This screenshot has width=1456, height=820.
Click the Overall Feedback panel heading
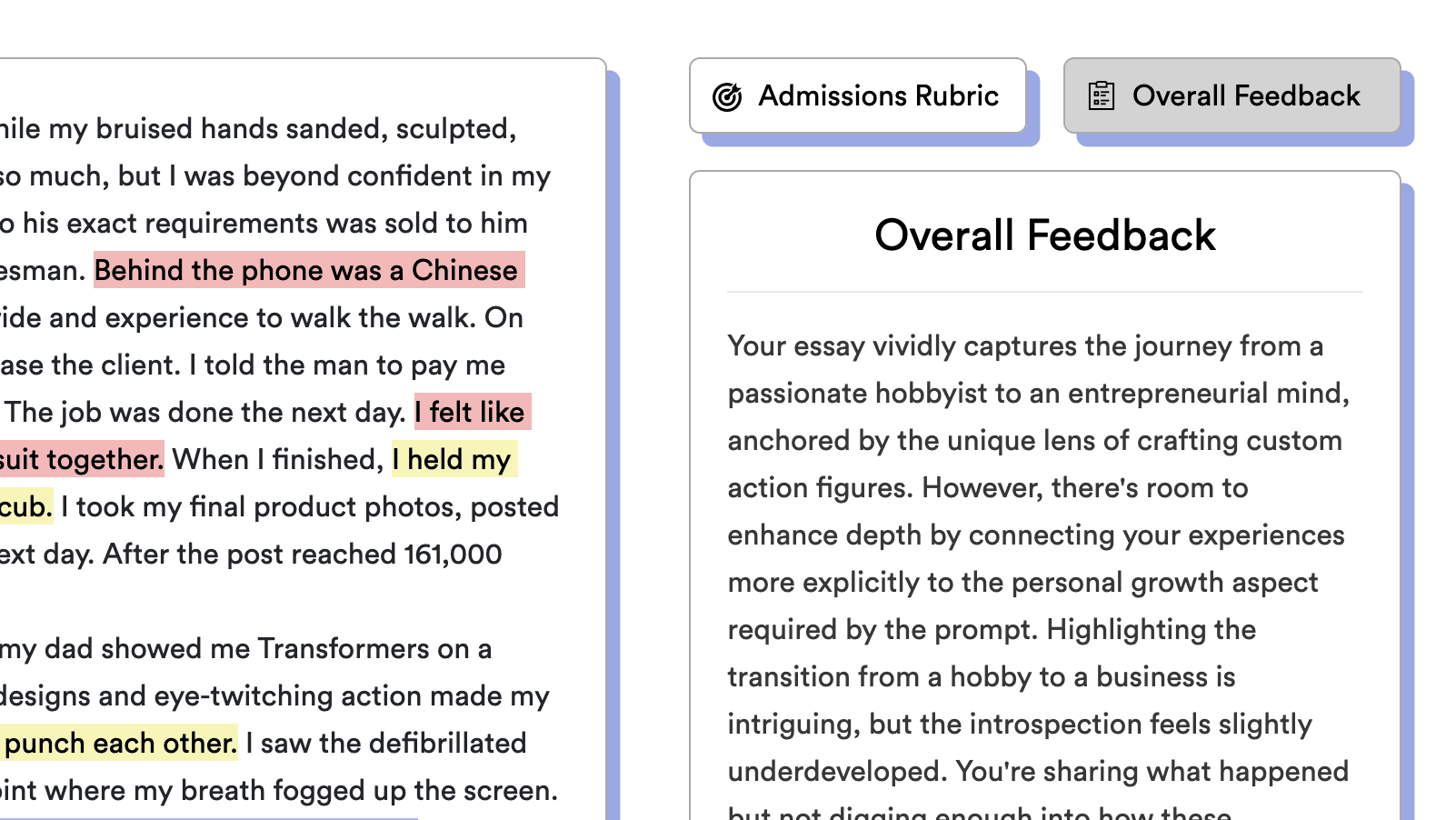[x=1045, y=235]
